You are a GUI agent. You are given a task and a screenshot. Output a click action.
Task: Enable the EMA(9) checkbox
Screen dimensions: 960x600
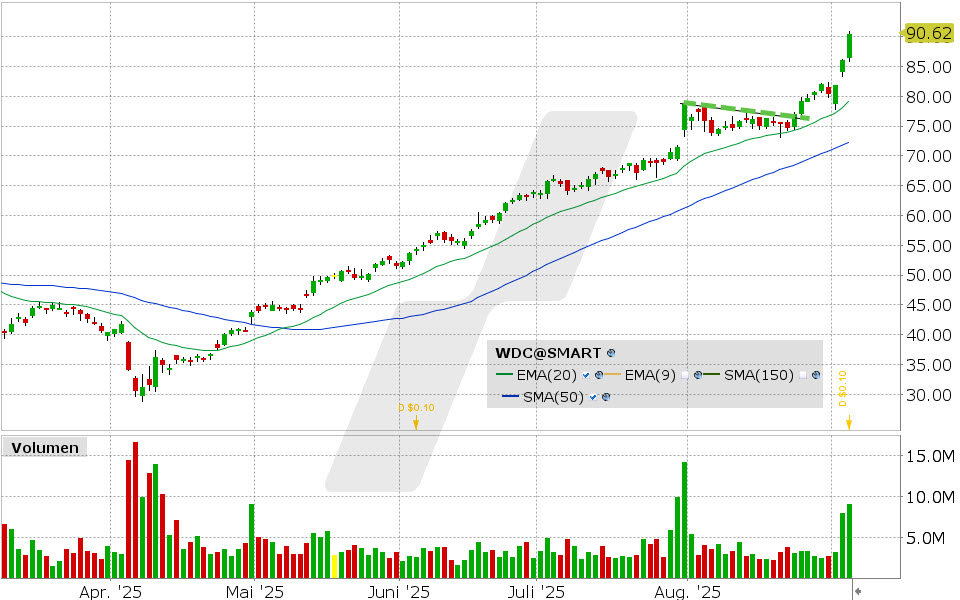point(685,375)
